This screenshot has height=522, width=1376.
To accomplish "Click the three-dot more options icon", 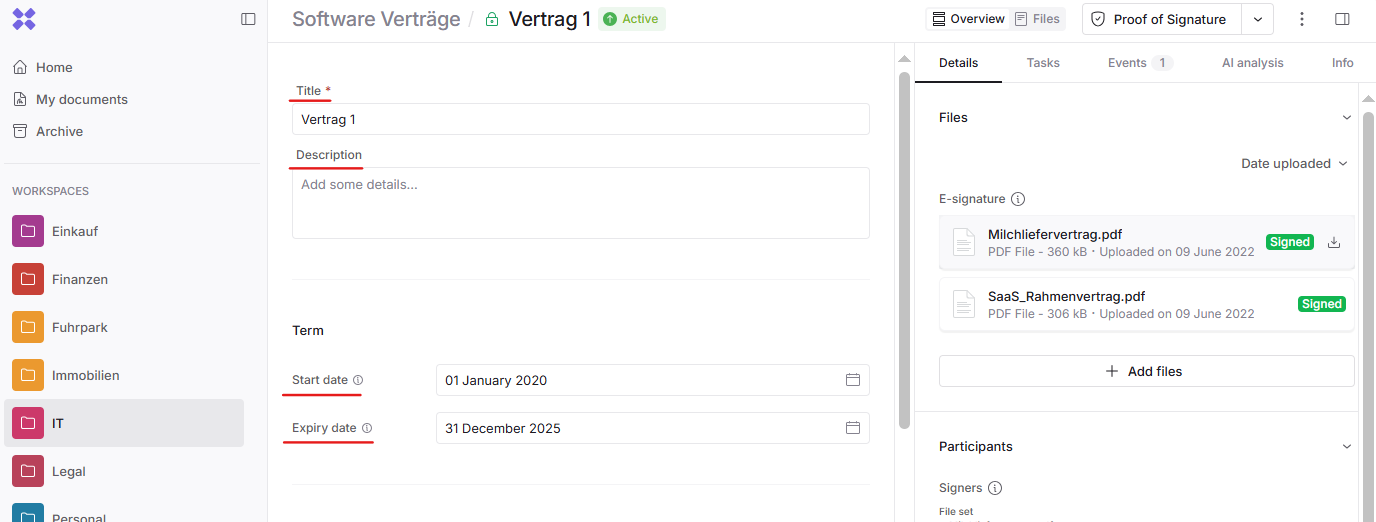I will click(x=1302, y=19).
